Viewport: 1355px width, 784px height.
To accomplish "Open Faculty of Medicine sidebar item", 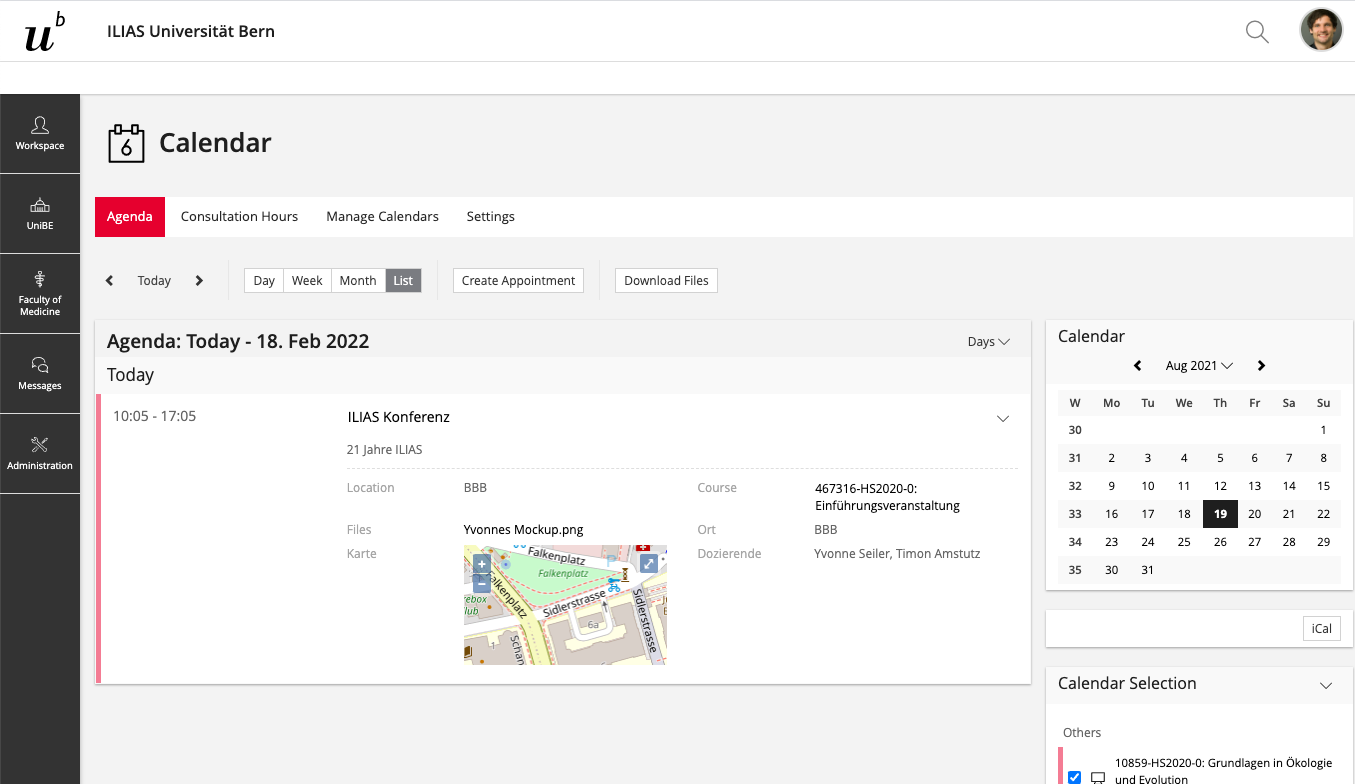I will 40,293.
